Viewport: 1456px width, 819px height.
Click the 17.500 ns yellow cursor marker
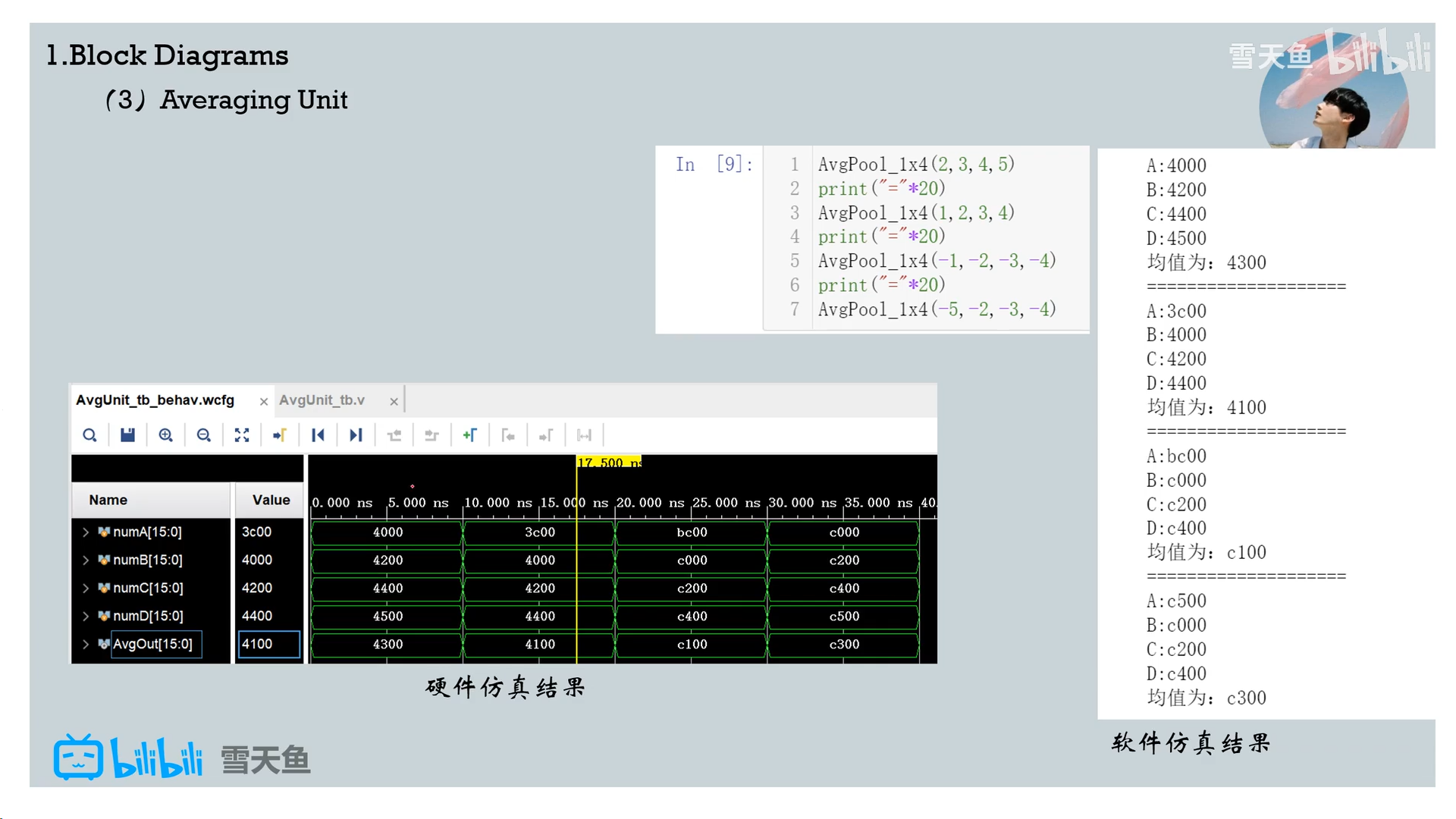coord(608,463)
